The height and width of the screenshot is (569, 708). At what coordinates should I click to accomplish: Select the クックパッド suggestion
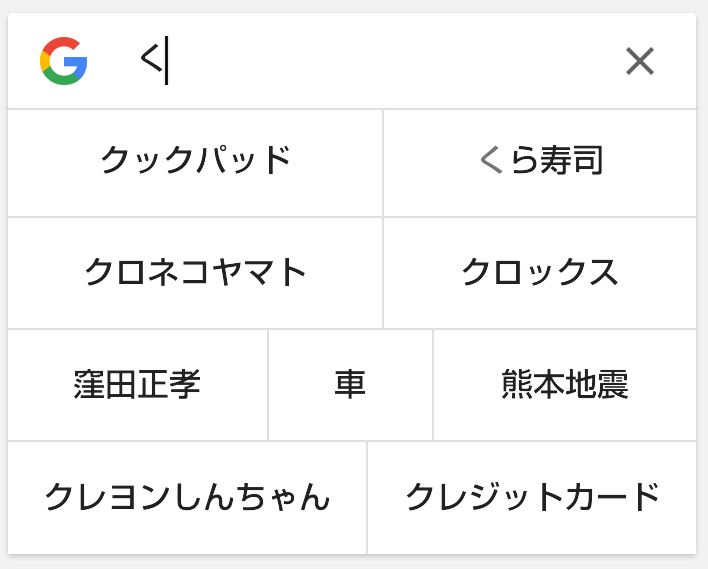click(x=195, y=163)
